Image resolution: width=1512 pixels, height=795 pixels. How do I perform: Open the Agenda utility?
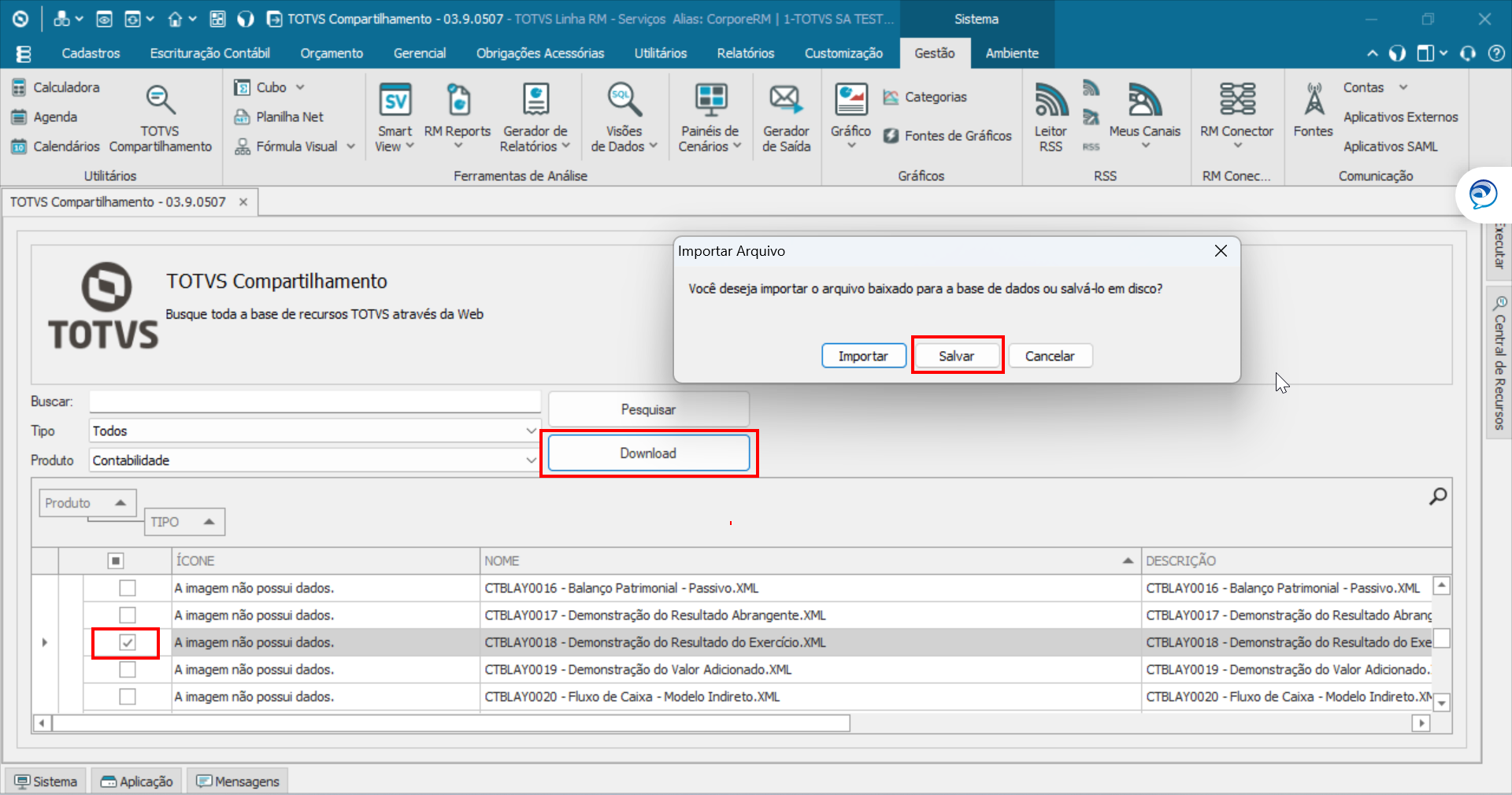44,117
